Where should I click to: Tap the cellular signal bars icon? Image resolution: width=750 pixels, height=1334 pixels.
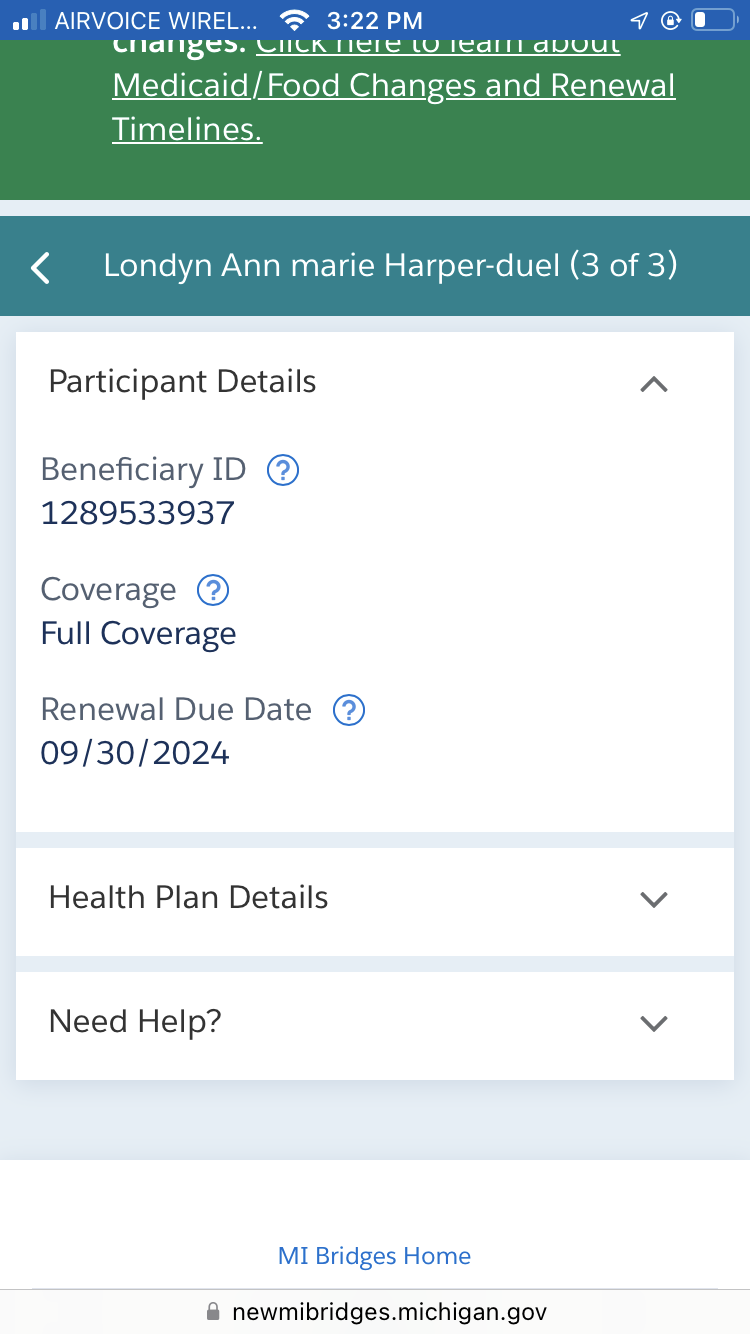point(28,20)
